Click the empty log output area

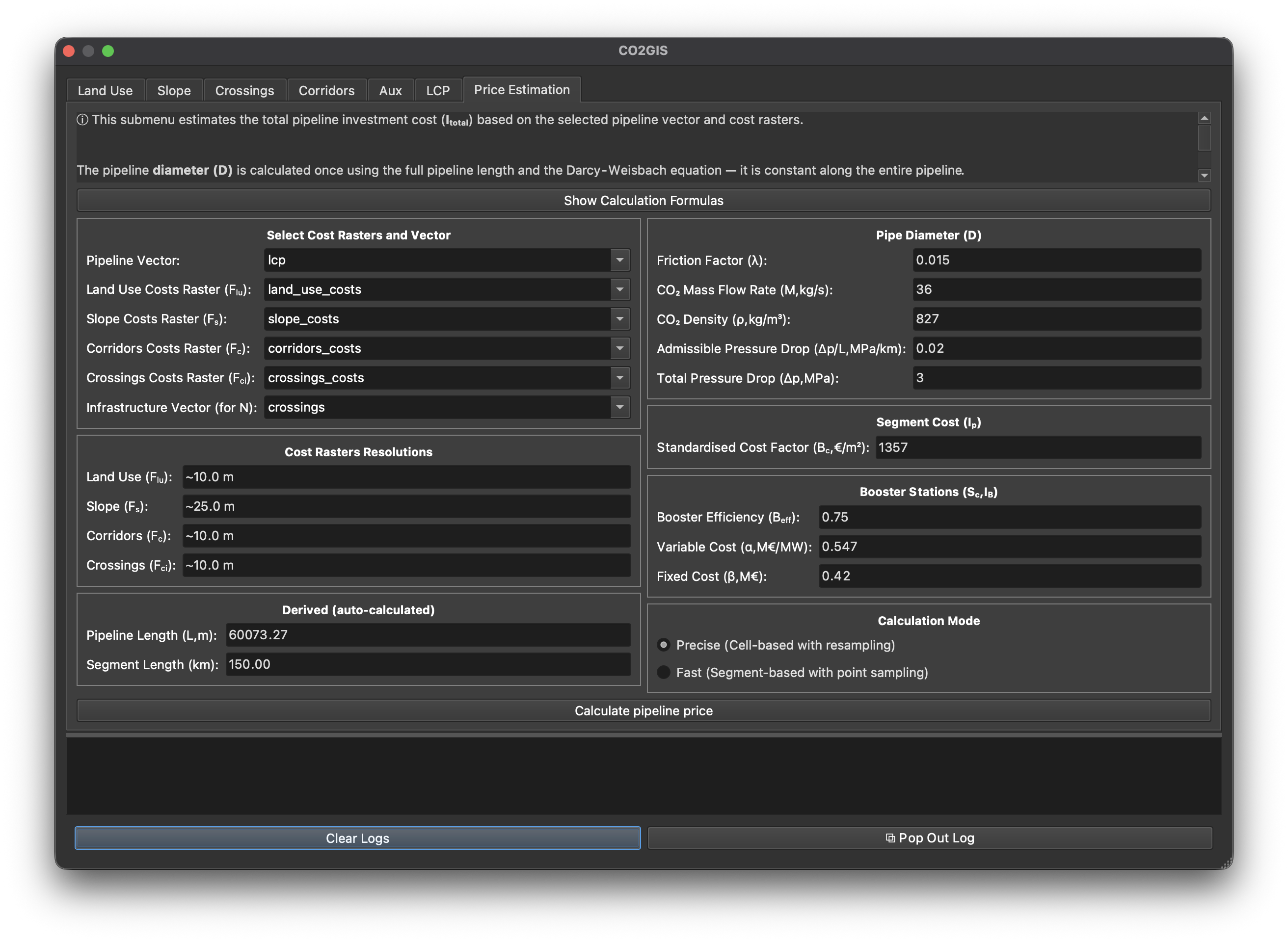coord(644,776)
